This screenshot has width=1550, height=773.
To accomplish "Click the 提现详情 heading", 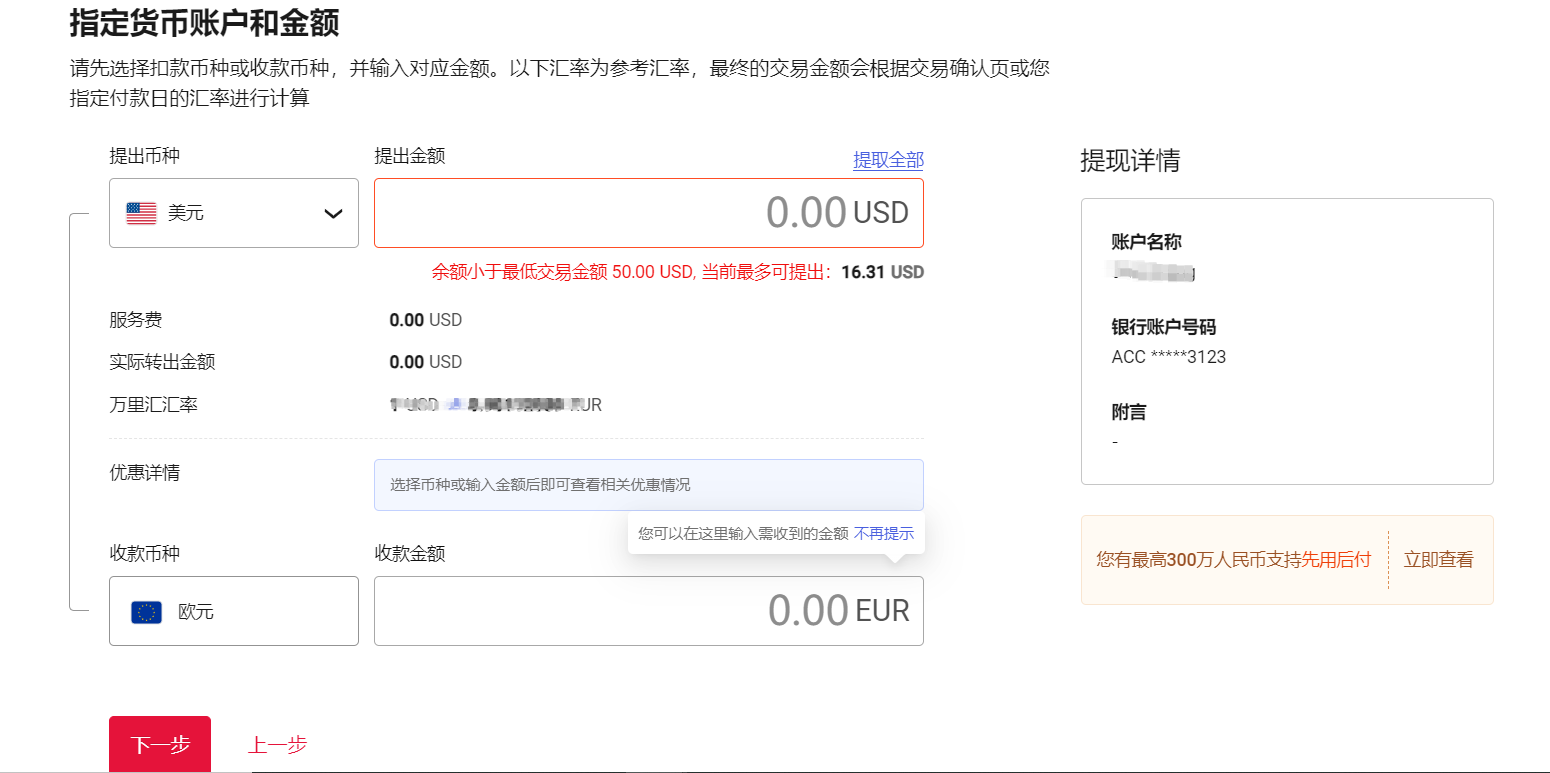I will click(1130, 161).
